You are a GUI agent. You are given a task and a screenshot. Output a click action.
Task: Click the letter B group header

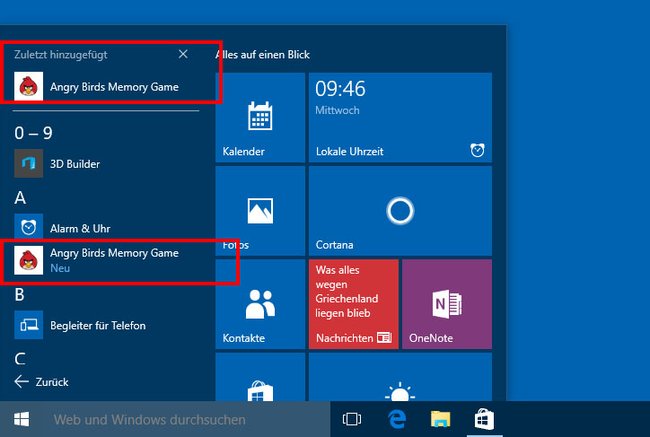click(x=19, y=295)
